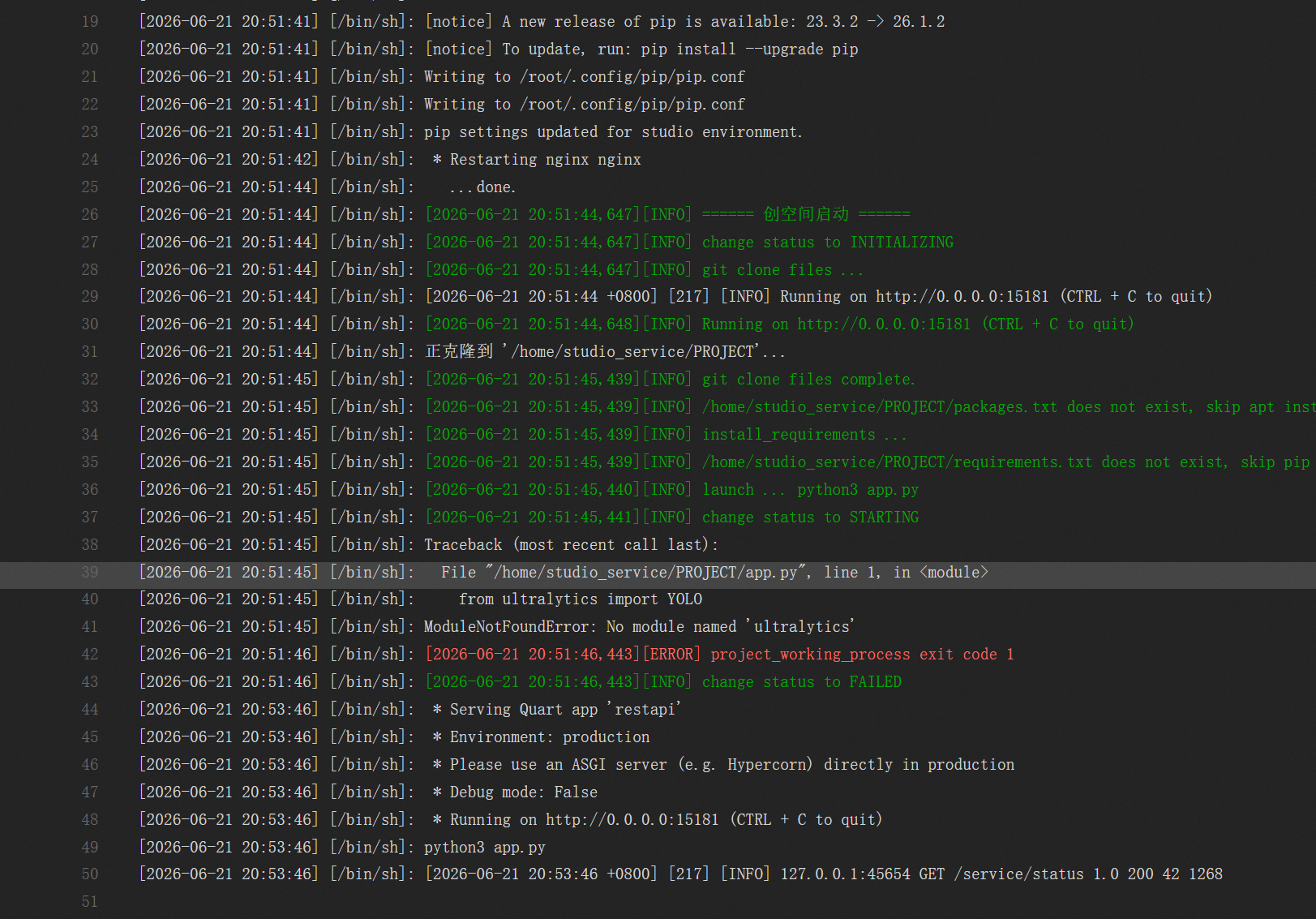
Task: Select the [217] INFO Running on line 29
Action: [x=675, y=296]
